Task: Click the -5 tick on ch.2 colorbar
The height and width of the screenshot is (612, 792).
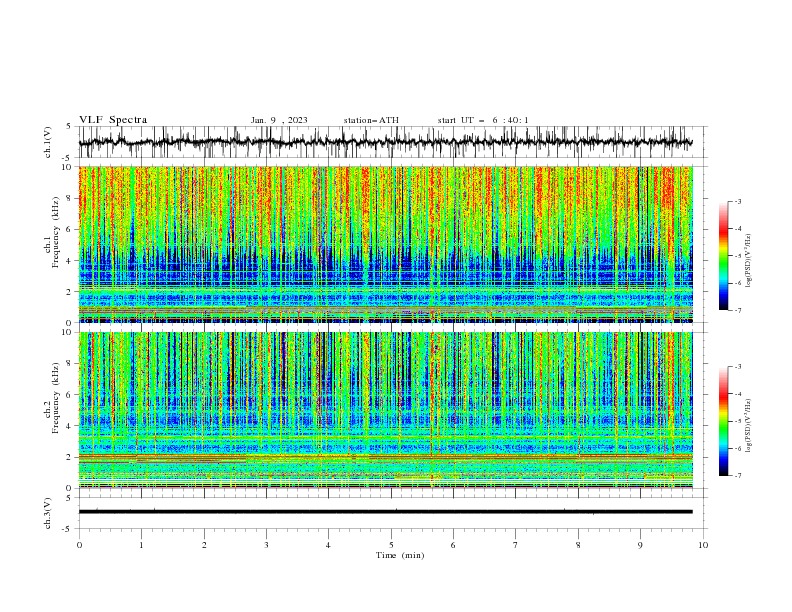Action: [x=737, y=421]
